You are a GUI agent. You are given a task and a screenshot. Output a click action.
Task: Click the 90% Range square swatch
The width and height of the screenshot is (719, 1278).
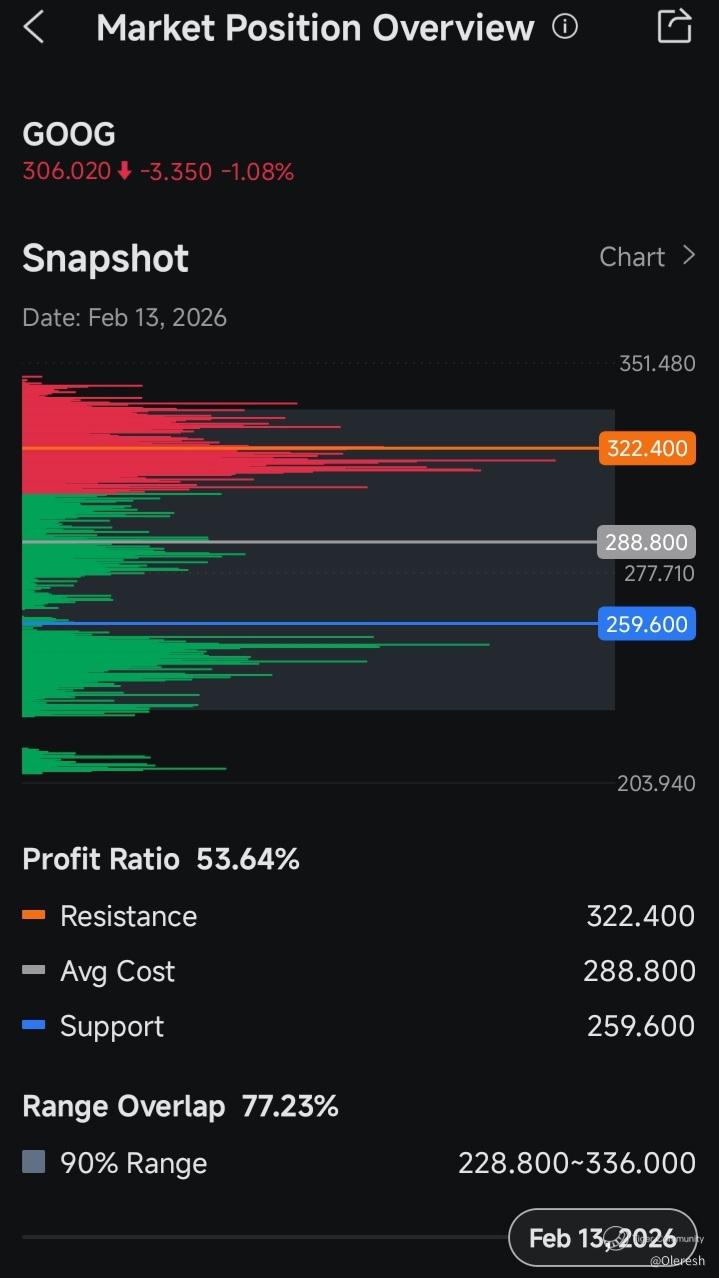34,1162
